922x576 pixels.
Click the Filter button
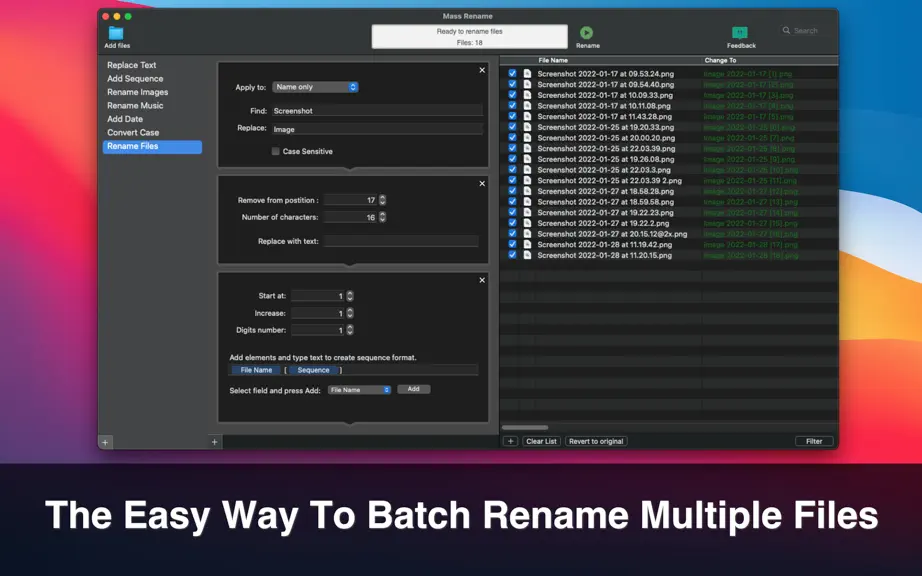point(814,441)
